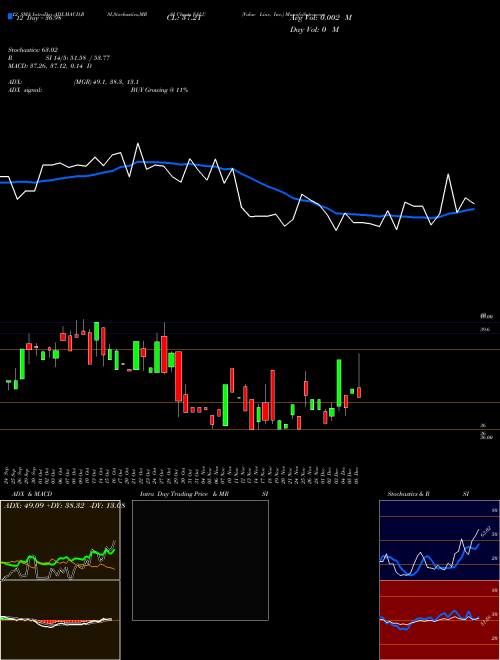500x660 pixels.
Task: Click the 'ADX: 49.09 +DY: 38.32 -DY: 13.08' readout
Action: [64, 506]
